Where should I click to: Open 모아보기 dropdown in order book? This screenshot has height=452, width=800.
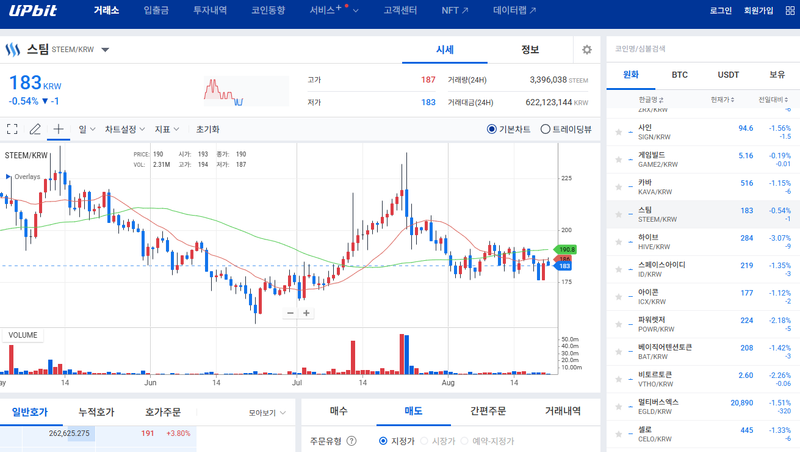pyautogui.click(x=267, y=412)
